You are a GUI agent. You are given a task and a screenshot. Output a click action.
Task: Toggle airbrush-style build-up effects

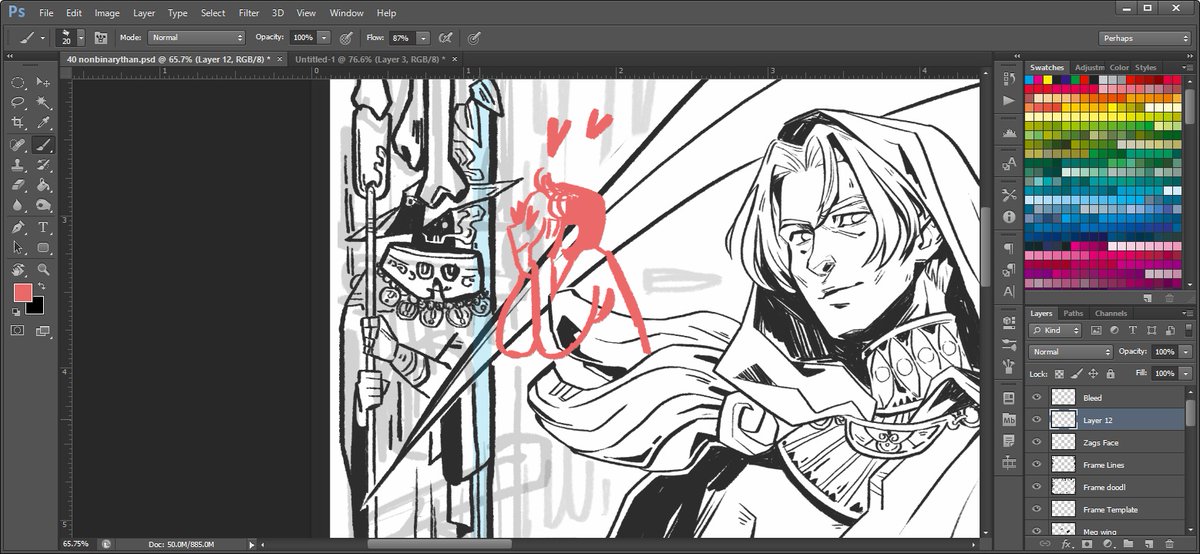pos(447,37)
